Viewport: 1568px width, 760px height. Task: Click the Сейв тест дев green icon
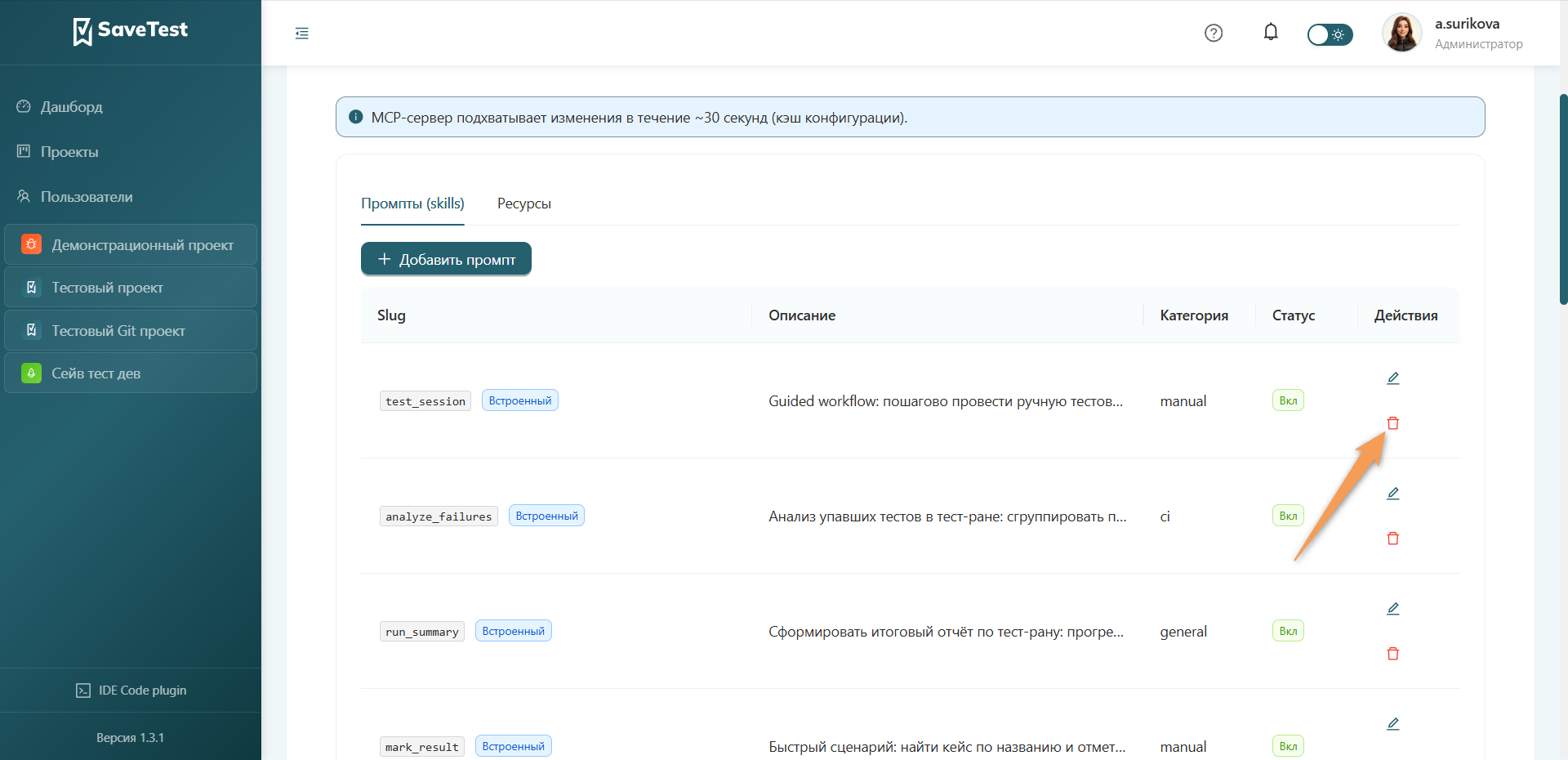pyautogui.click(x=31, y=373)
